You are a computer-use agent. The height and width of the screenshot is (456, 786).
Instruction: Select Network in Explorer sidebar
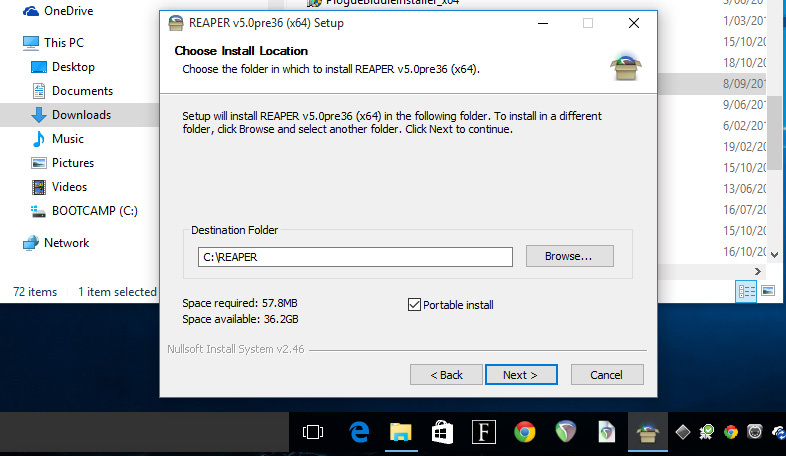pos(56,243)
